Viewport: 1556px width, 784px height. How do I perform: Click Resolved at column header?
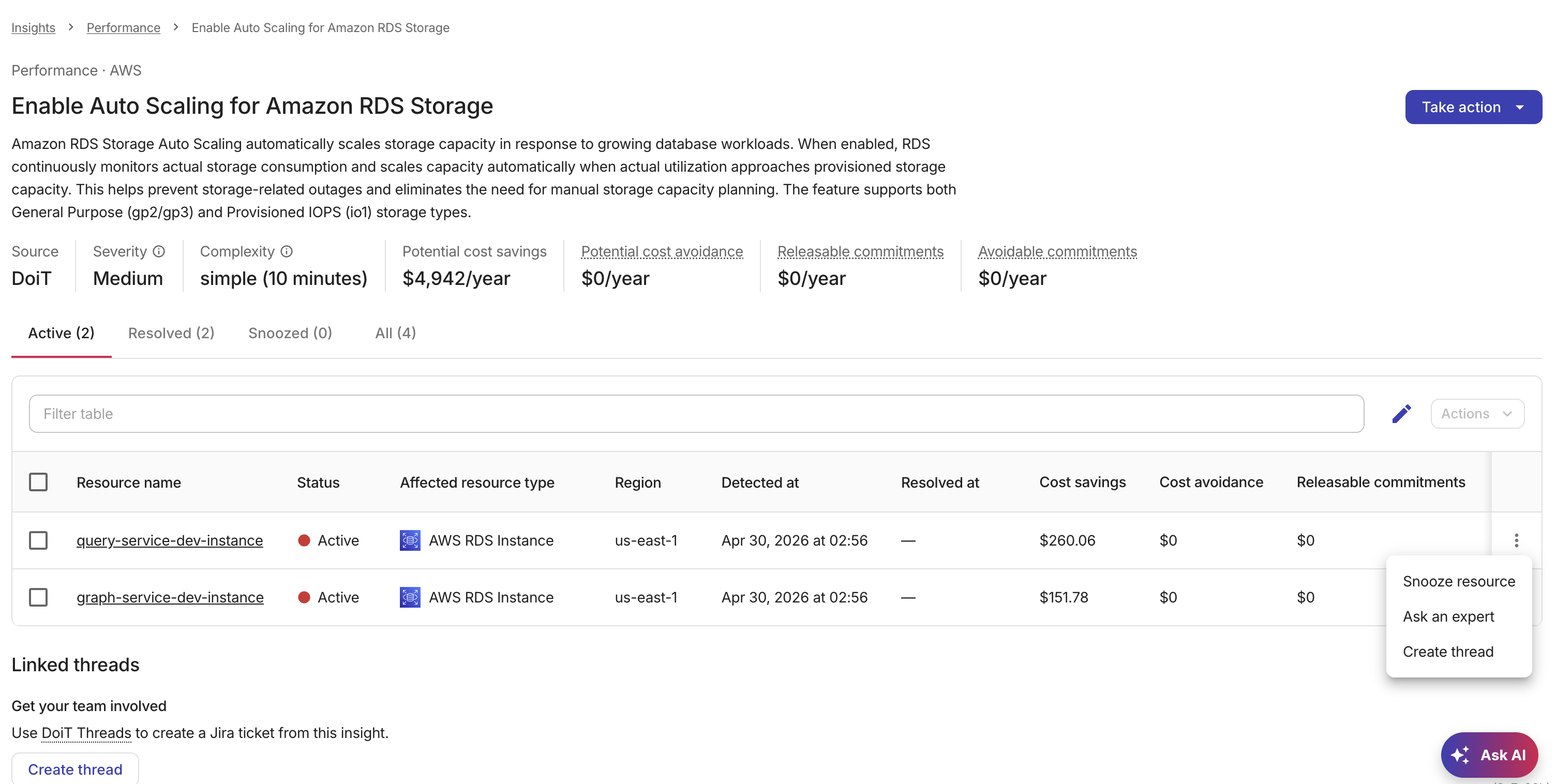[940, 482]
